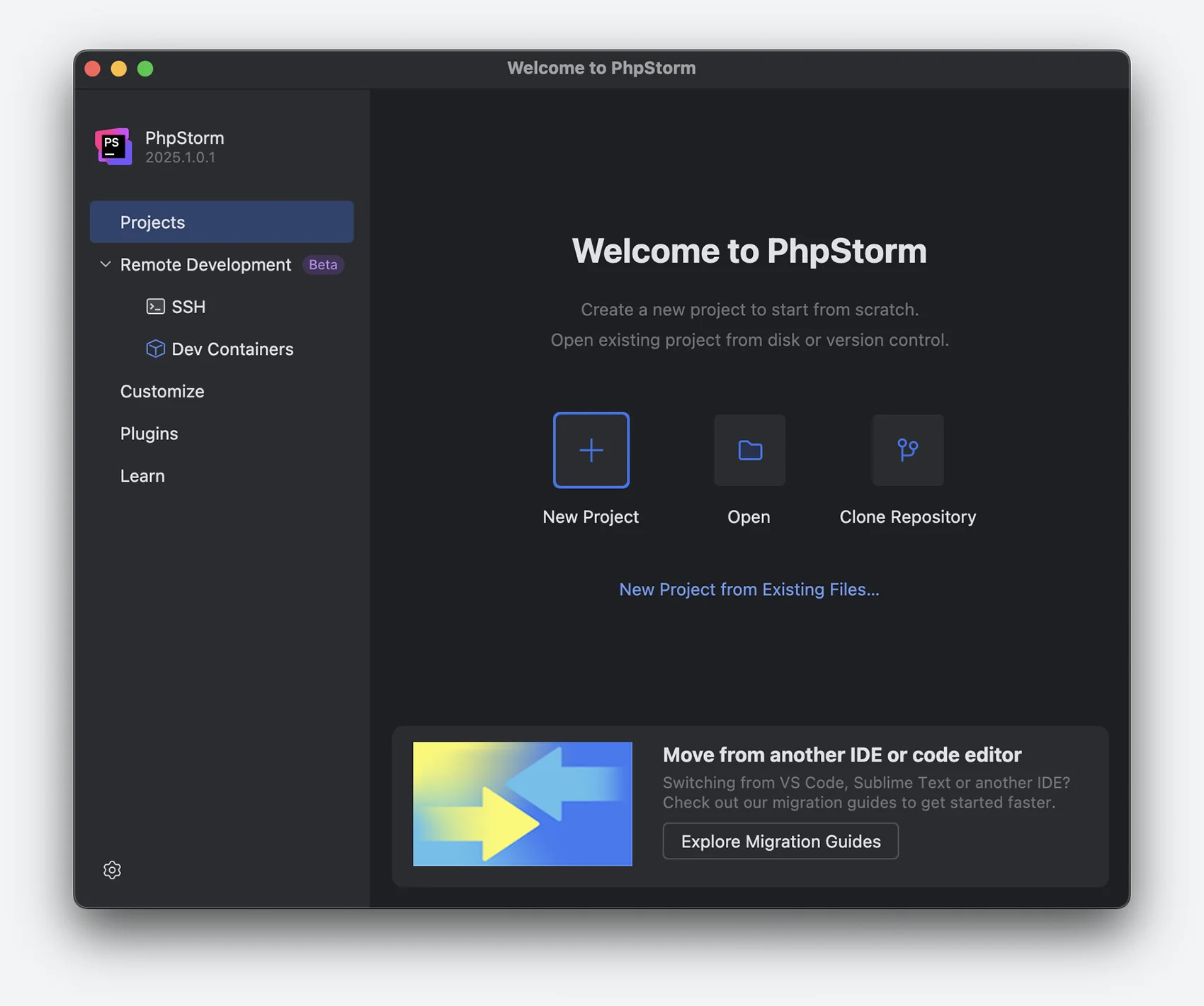Click the Open label text

(x=749, y=517)
